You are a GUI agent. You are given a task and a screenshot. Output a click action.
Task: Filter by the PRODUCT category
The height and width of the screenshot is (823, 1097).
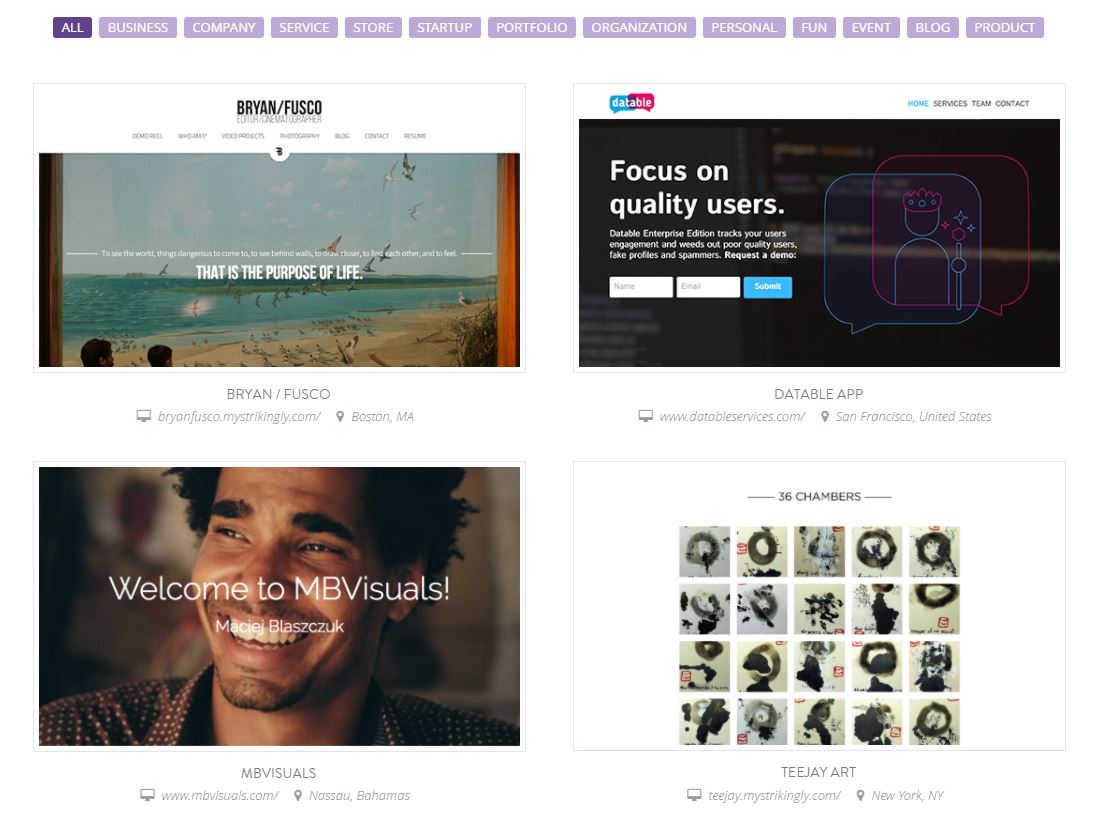[1004, 27]
